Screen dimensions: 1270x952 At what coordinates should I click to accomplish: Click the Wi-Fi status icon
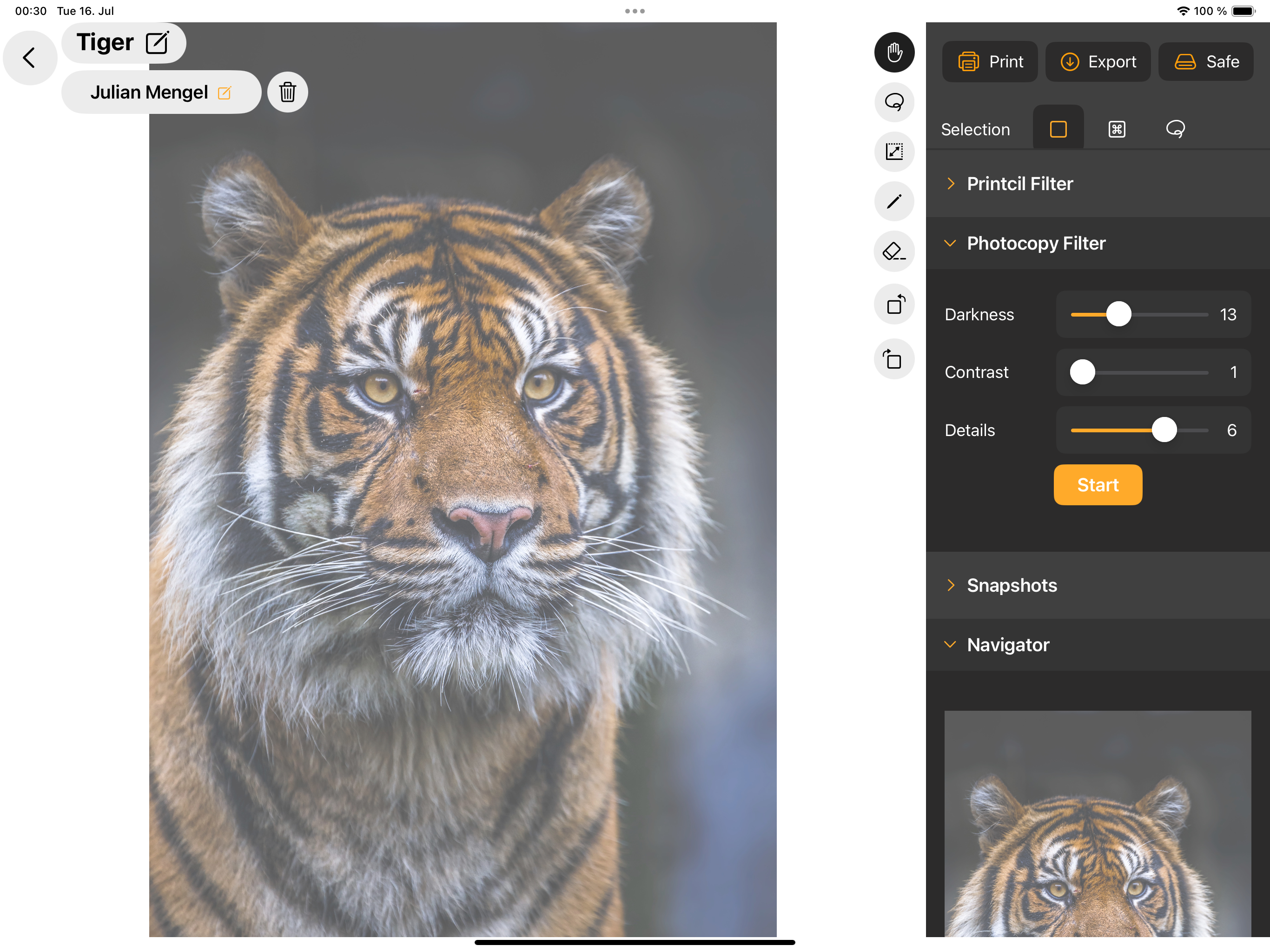coord(1183,11)
